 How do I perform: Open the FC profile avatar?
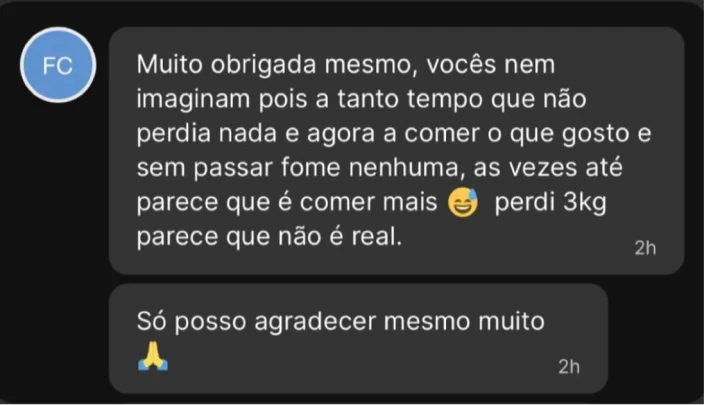[58, 65]
